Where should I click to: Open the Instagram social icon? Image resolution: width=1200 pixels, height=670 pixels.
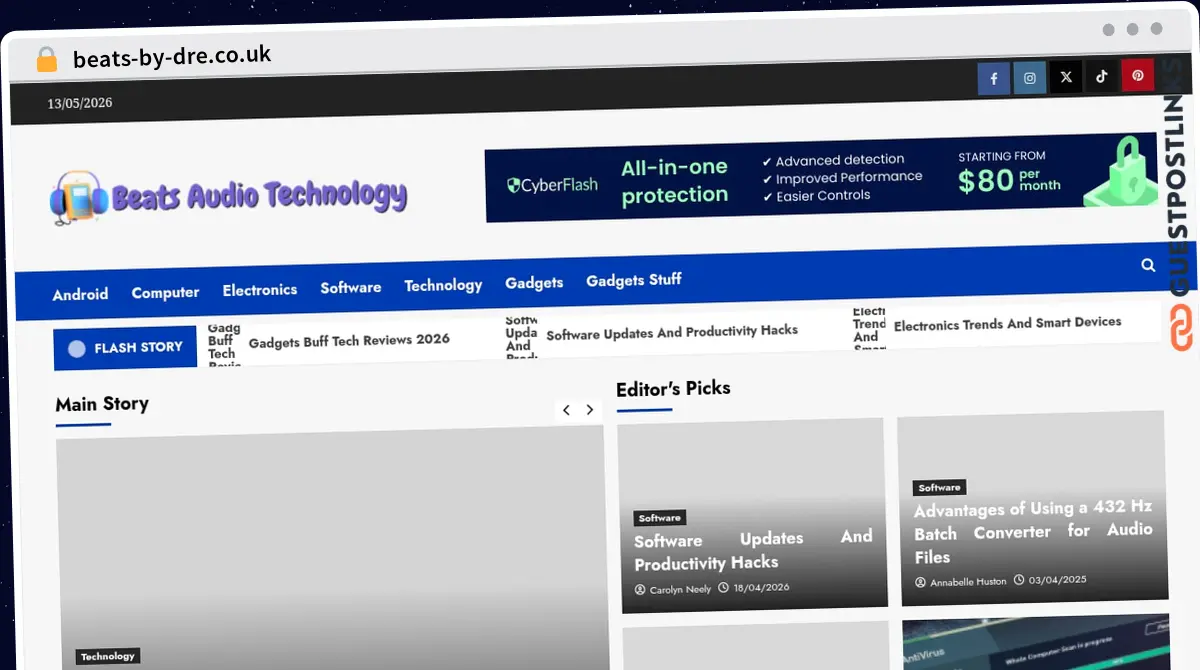point(1029,78)
